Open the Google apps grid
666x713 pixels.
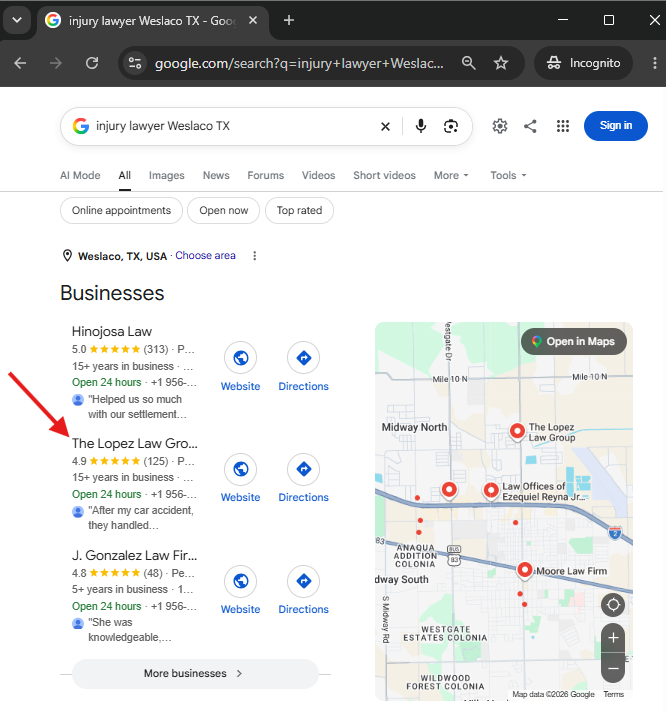tap(563, 126)
